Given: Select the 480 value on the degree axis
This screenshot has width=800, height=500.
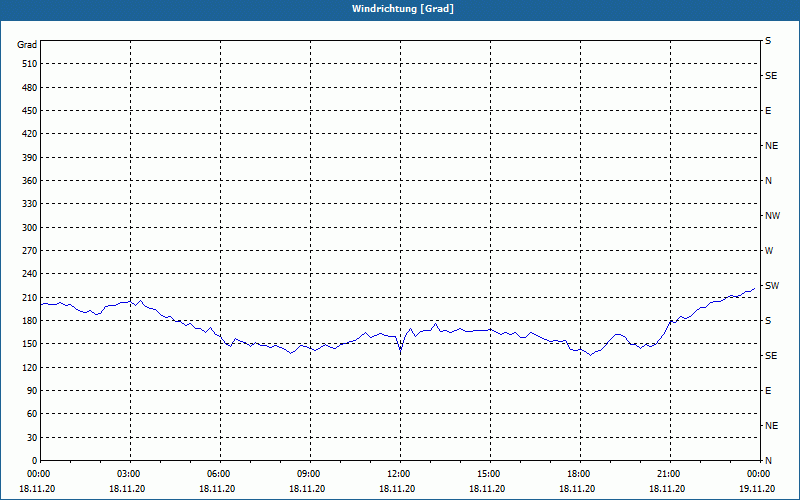Looking at the screenshot, I should click(29, 87).
